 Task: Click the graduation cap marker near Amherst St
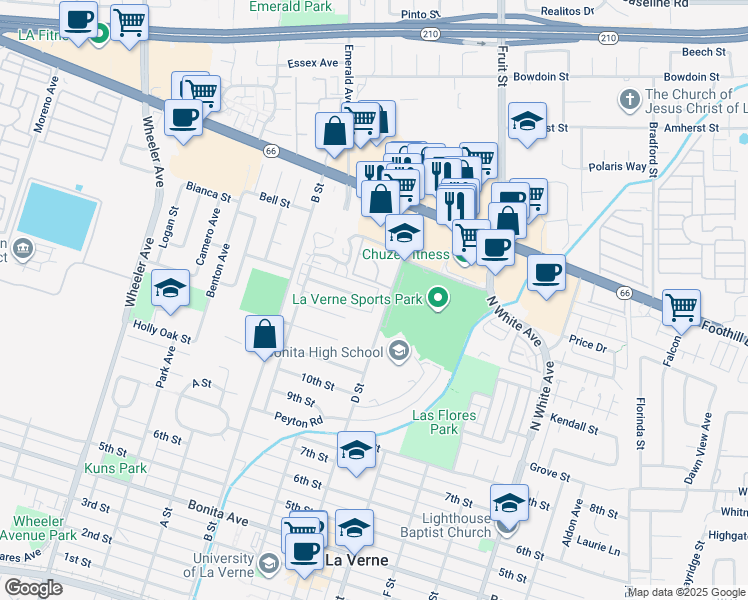coord(527,120)
